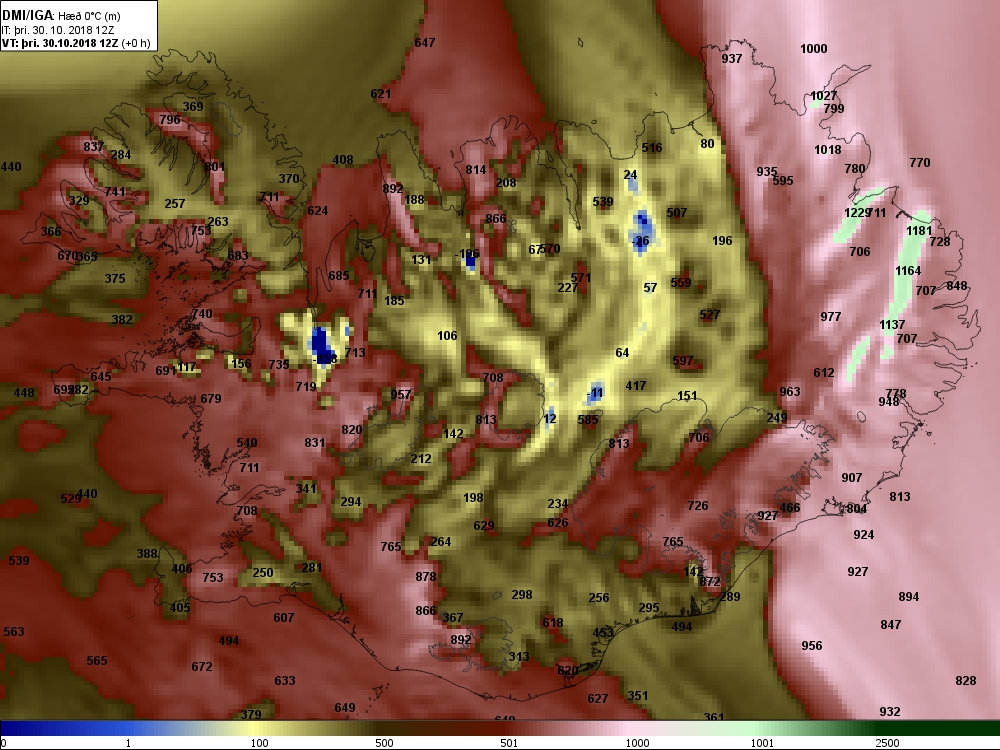
Task: Select the map value 837
Action: pyautogui.click(x=94, y=147)
